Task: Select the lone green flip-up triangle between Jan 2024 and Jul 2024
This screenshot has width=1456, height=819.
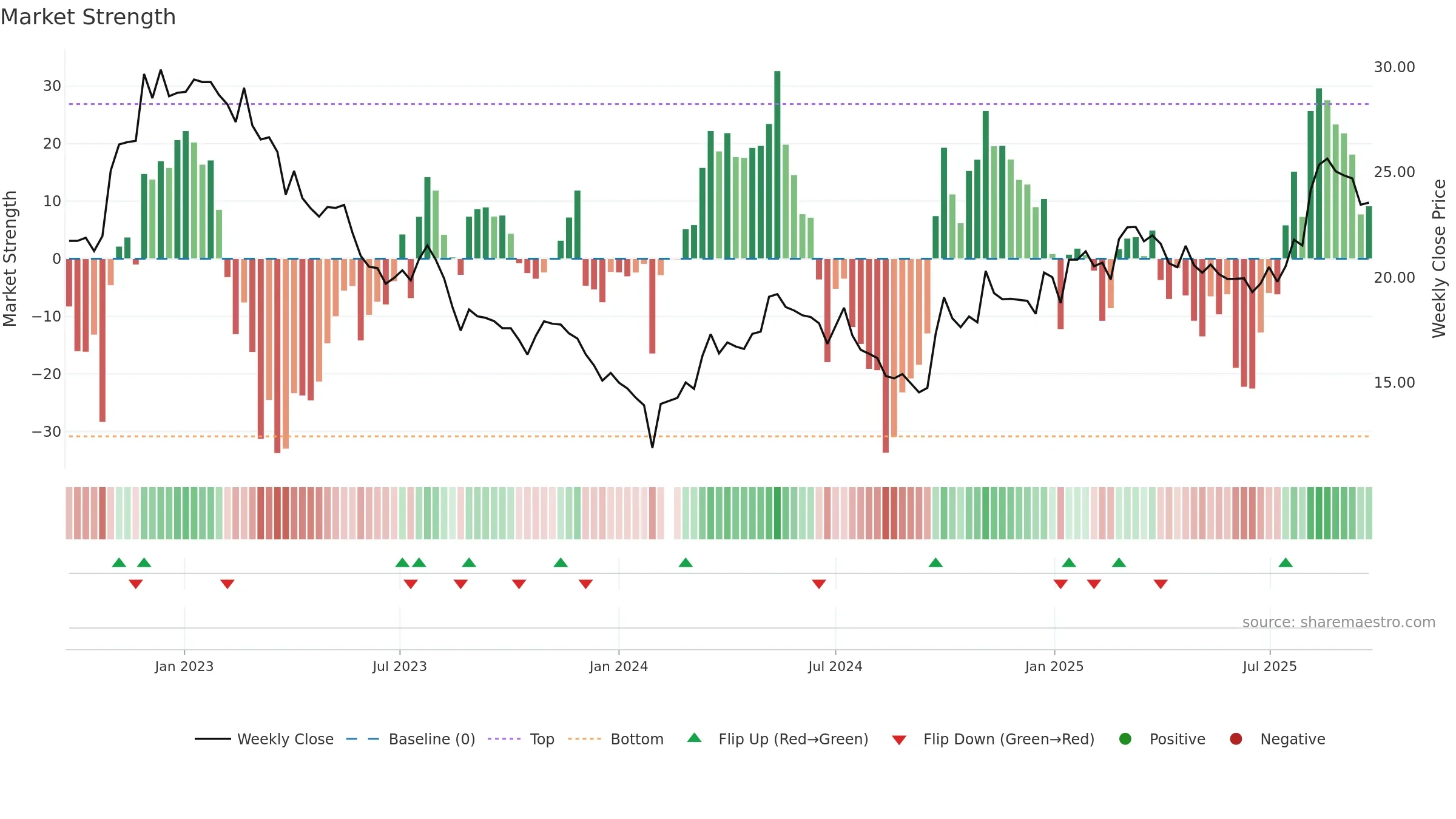Action: pos(686,562)
